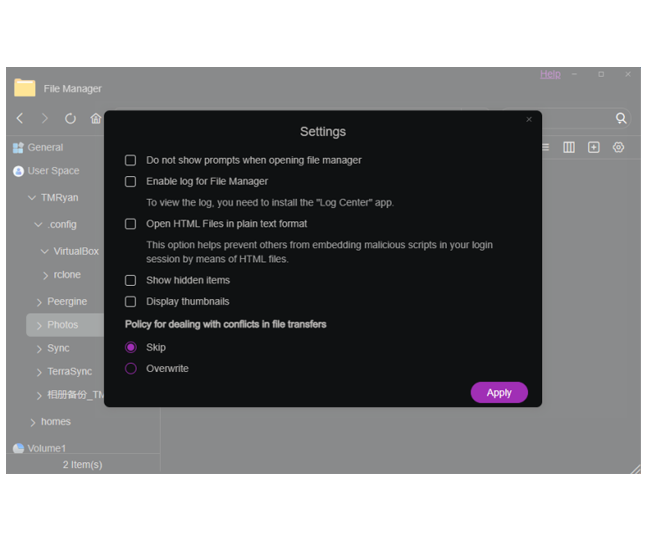This screenshot has height=550, width=648.
Task: Click the Apply button
Action: pyautogui.click(x=498, y=393)
